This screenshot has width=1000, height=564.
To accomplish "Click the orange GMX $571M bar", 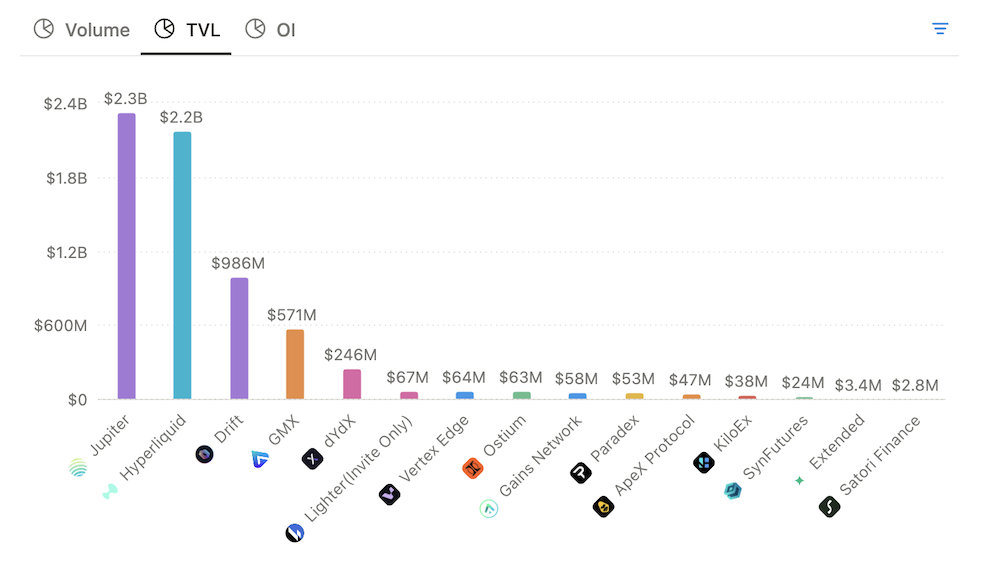I will (x=295, y=364).
